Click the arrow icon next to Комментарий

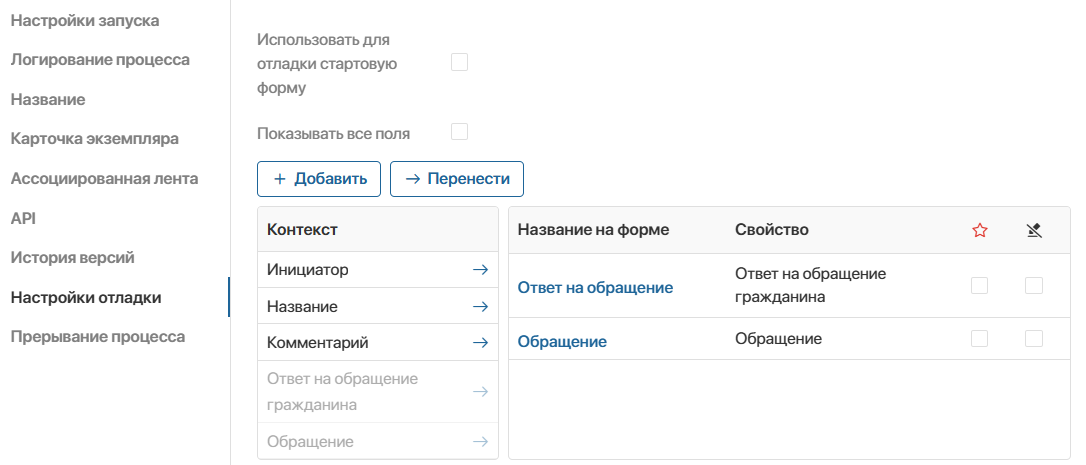[480, 342]
